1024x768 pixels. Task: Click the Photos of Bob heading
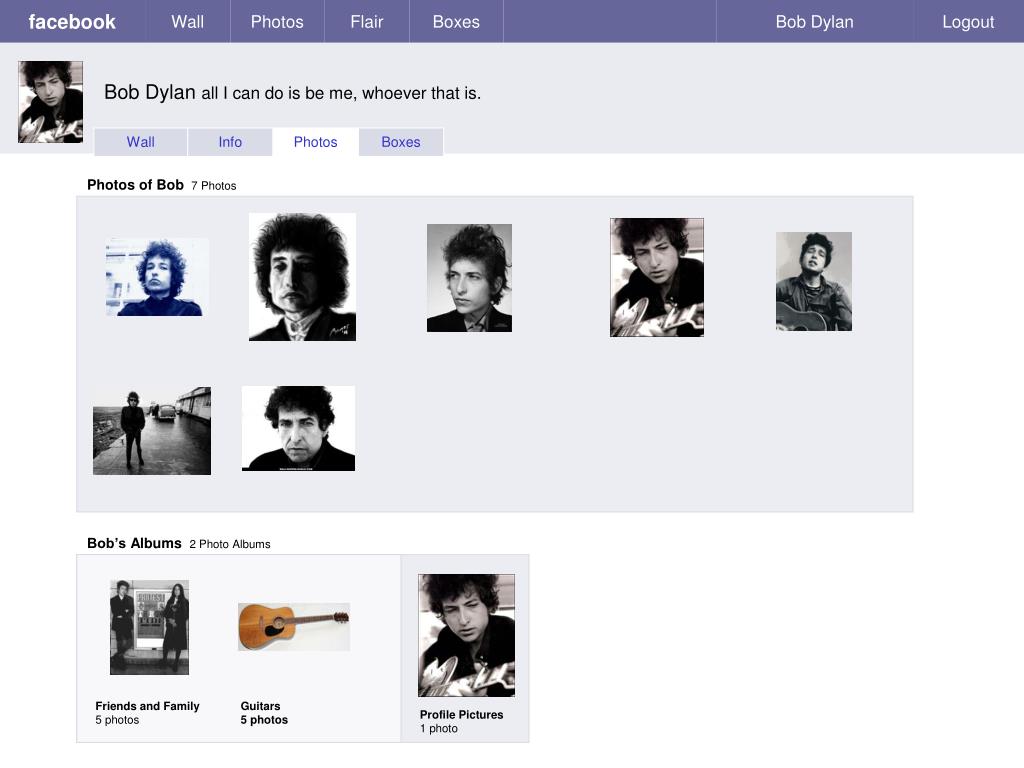pos(135,185)
